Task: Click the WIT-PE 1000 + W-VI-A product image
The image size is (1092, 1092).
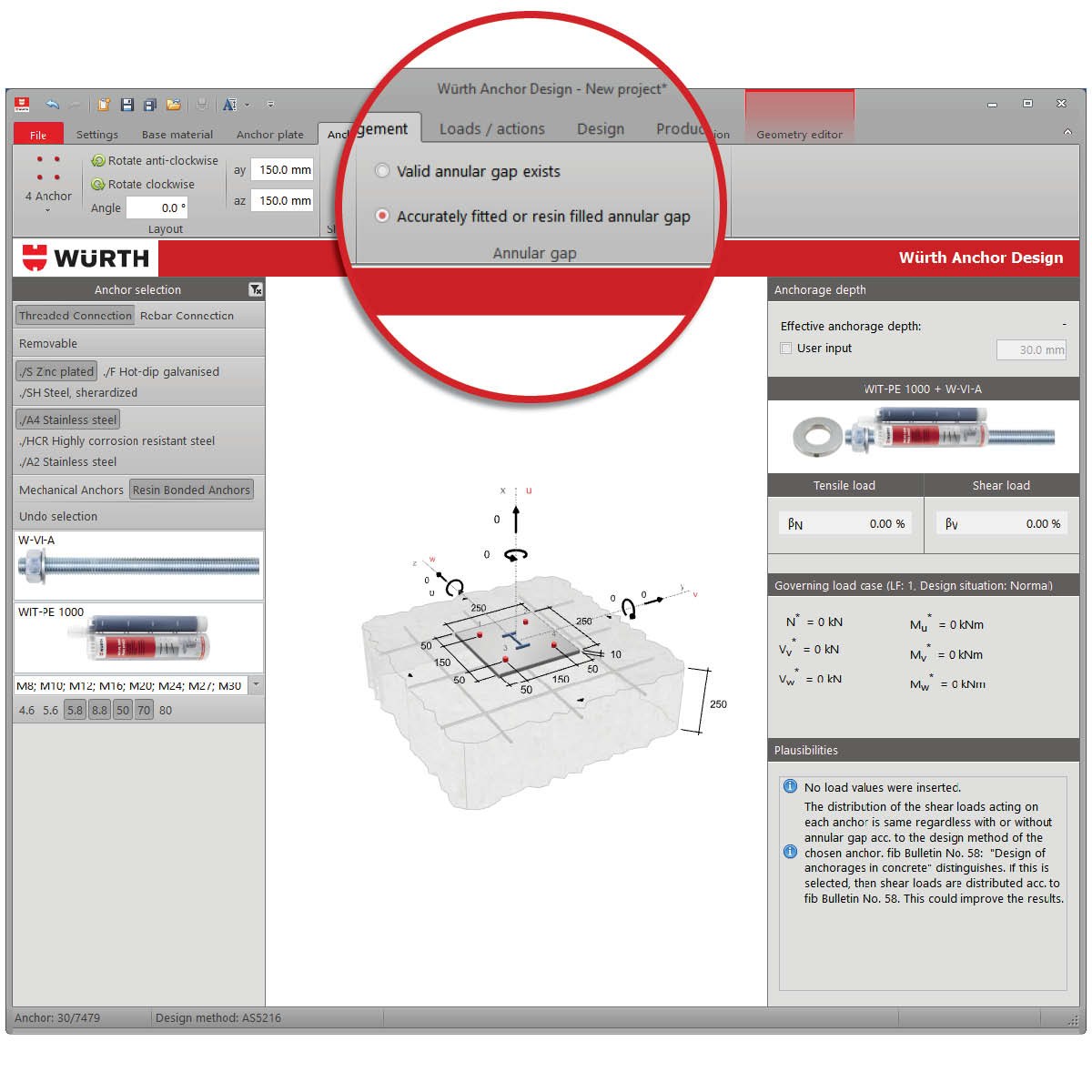Action: (x=923, y=435)
